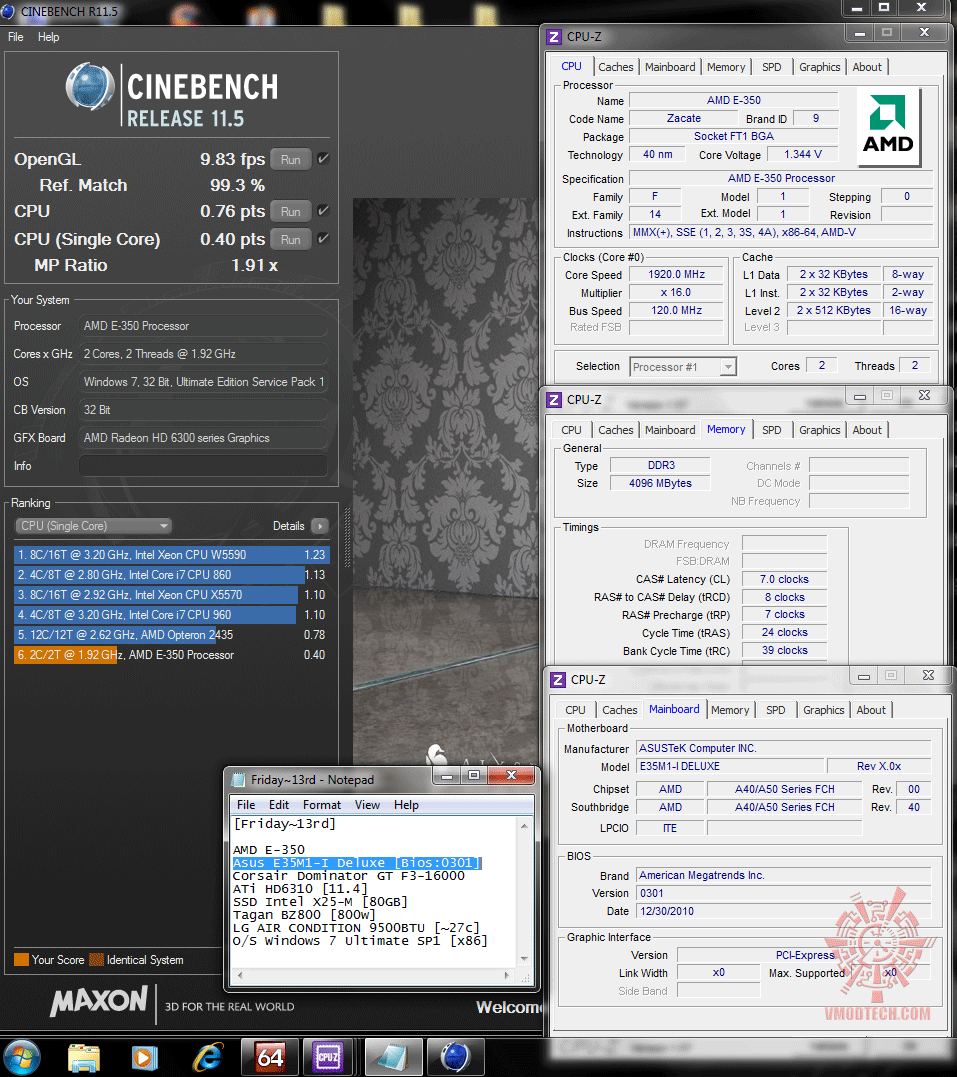Toggle the CPU (Single Core) test checkbox

coord(323,239)
